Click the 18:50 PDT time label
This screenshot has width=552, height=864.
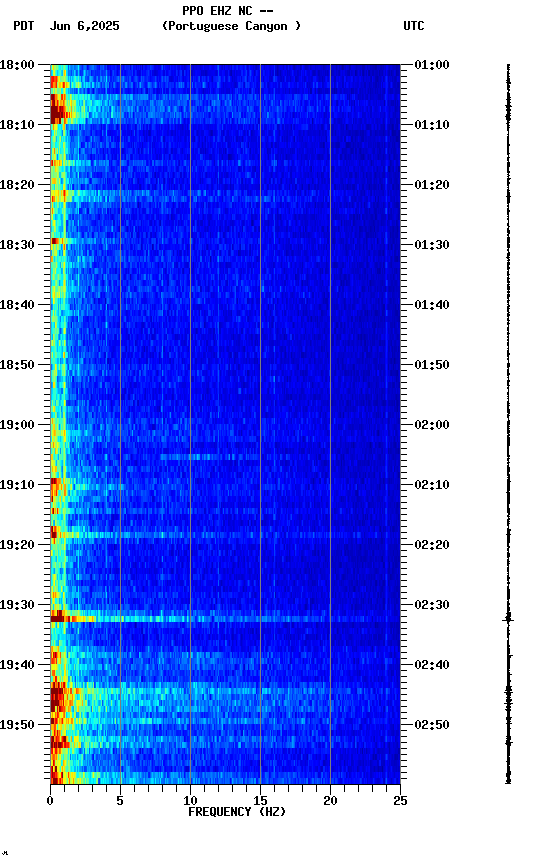pyautogui.click(x=17, y=365)
